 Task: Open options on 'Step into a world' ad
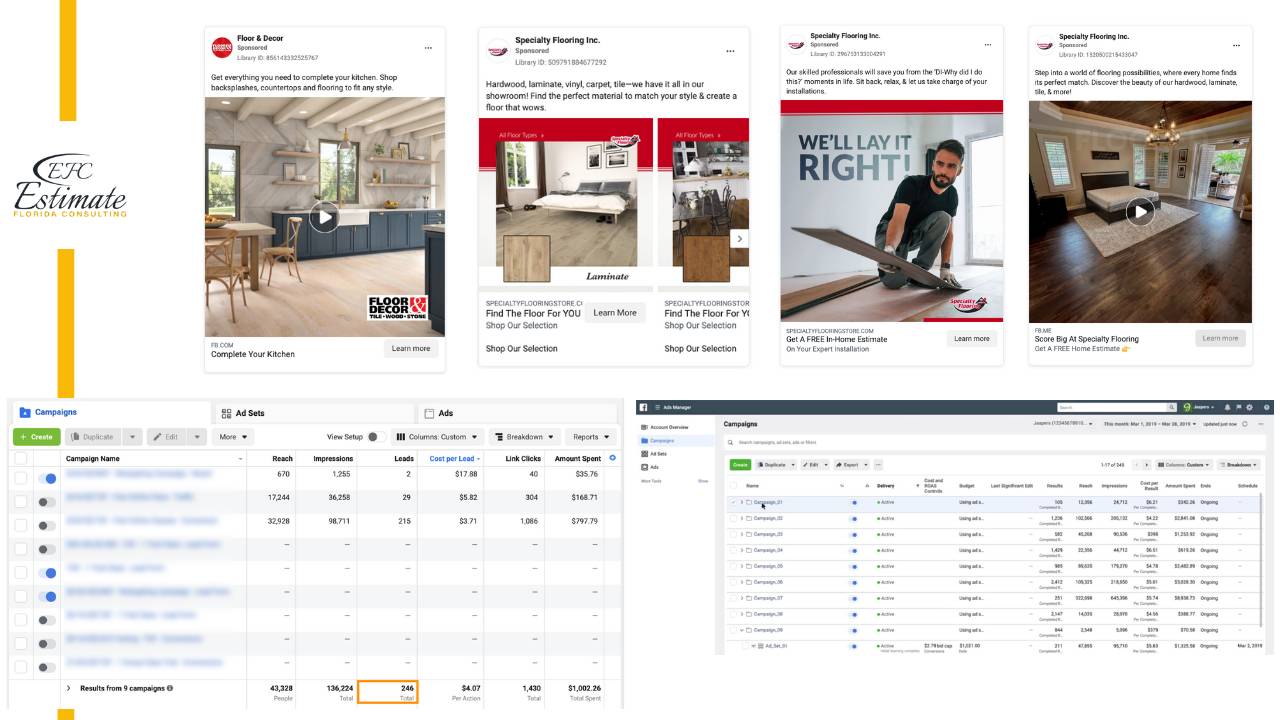(x=1236, y=45)
